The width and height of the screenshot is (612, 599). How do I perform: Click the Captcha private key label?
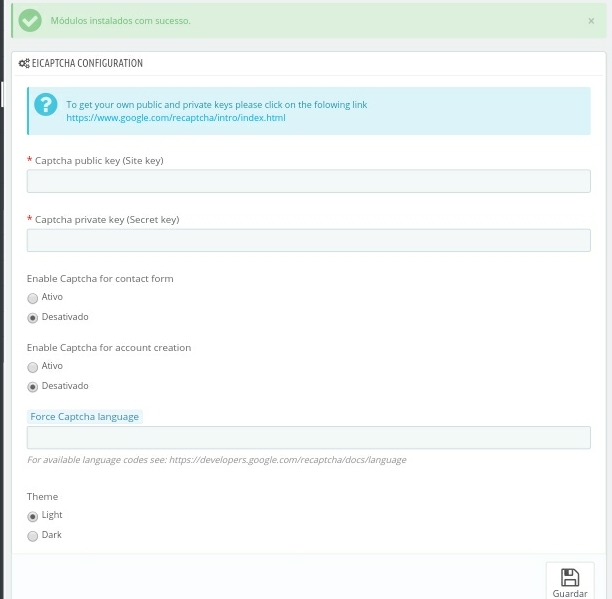pos(107,219)
